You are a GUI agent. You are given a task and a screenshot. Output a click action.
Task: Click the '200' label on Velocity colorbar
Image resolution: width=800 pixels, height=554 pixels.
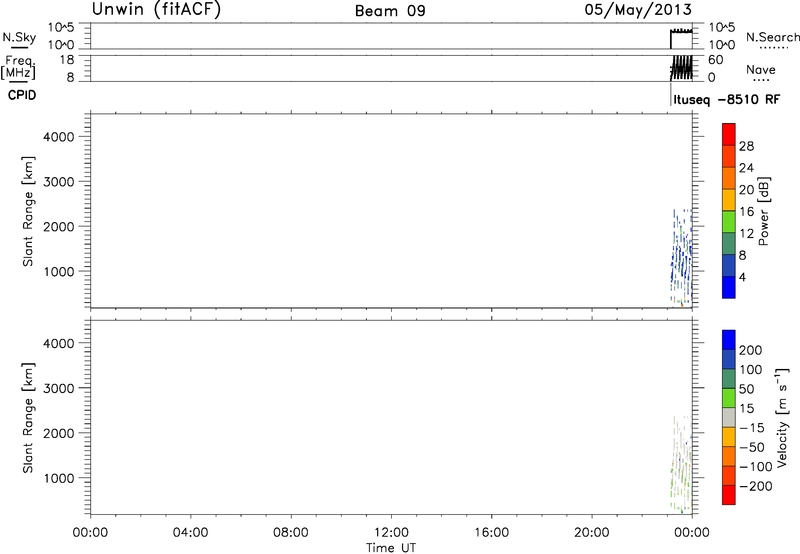coord(751,350)
